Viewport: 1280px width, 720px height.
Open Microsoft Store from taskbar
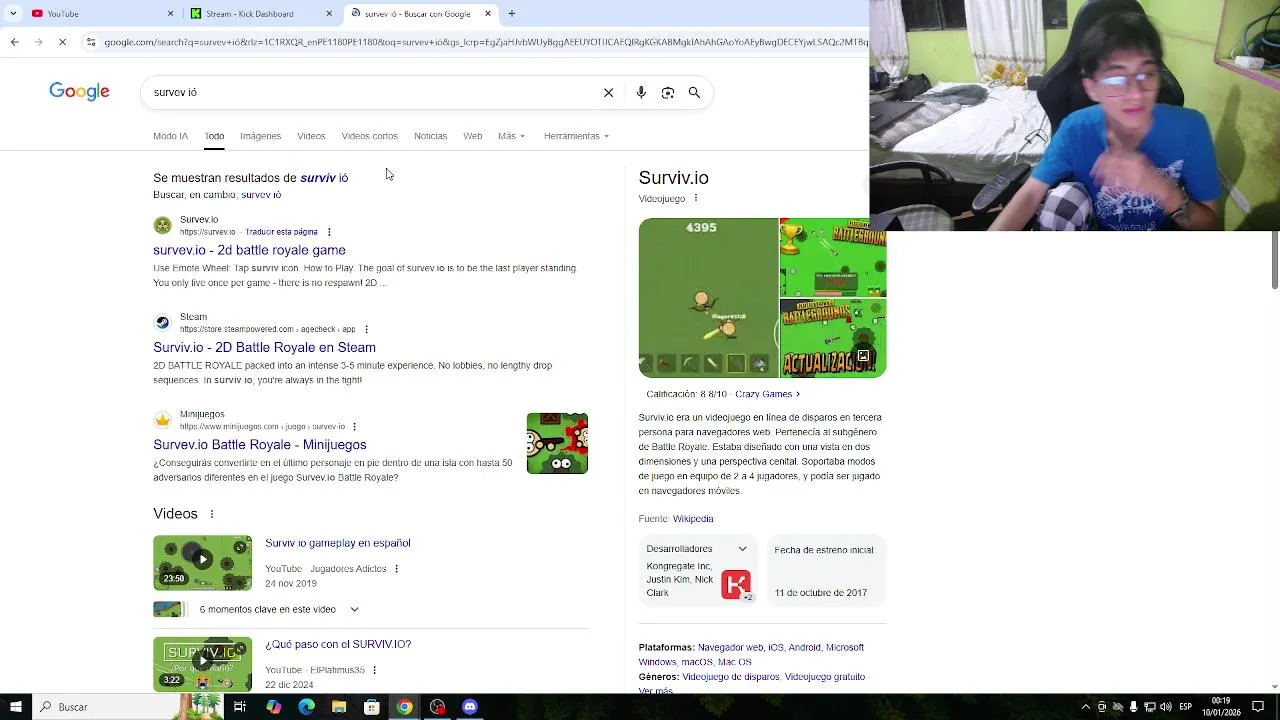coord(372,707)
